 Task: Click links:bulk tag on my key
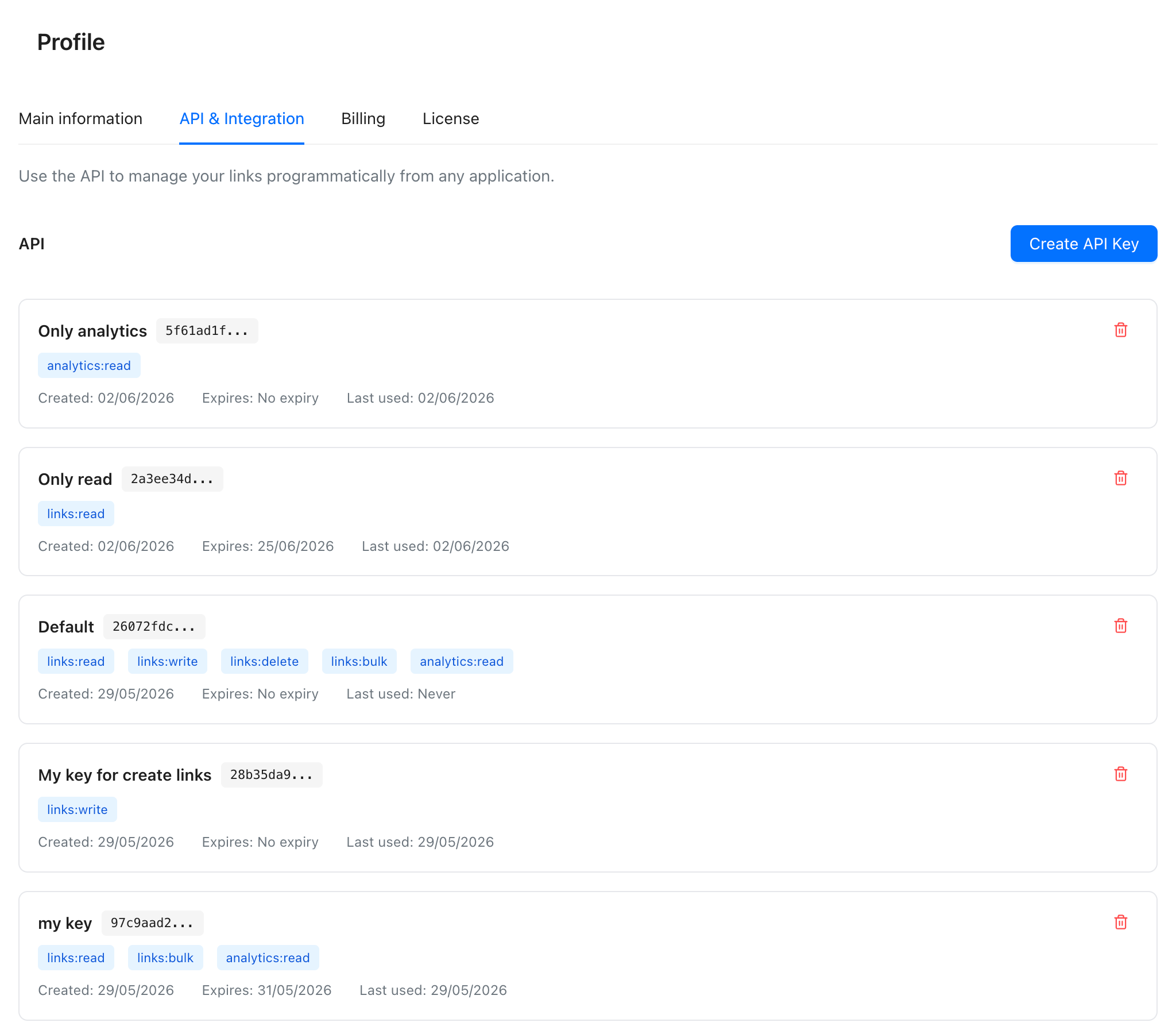pyautogui.click(x=166, y=958)
